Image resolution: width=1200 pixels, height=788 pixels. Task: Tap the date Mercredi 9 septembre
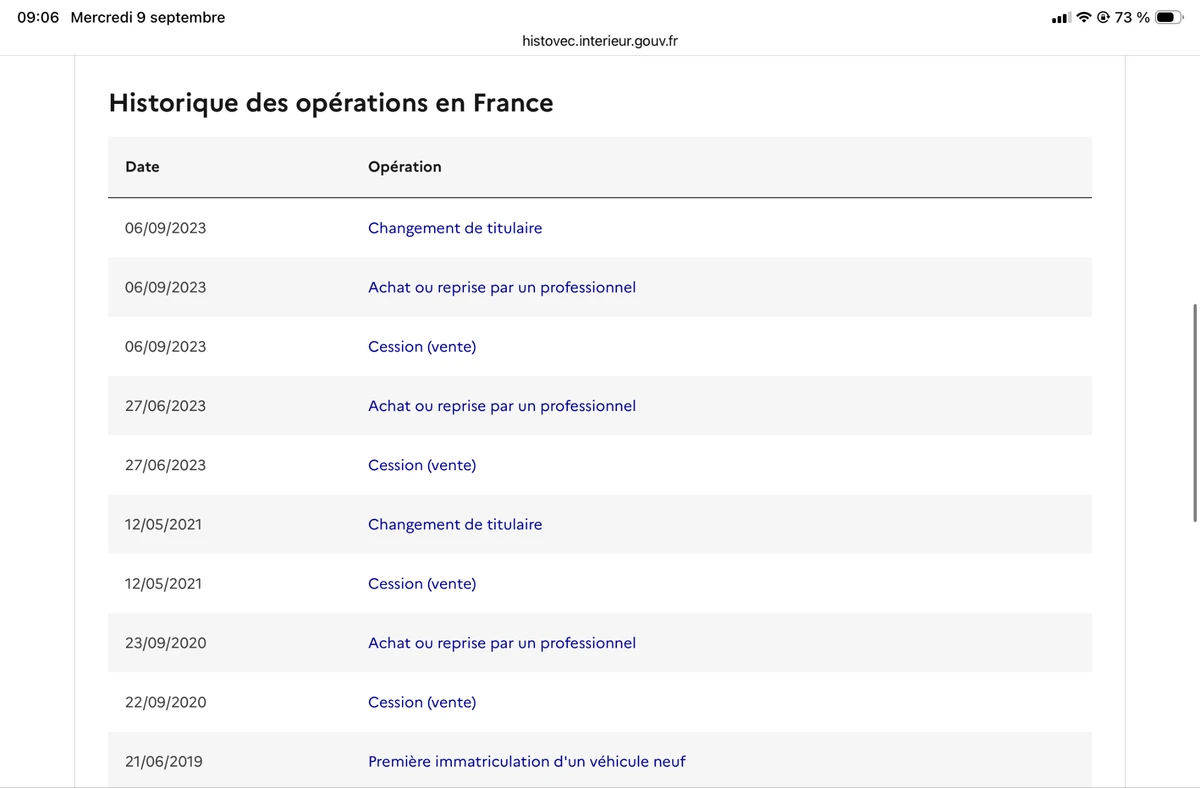point(148,18)
